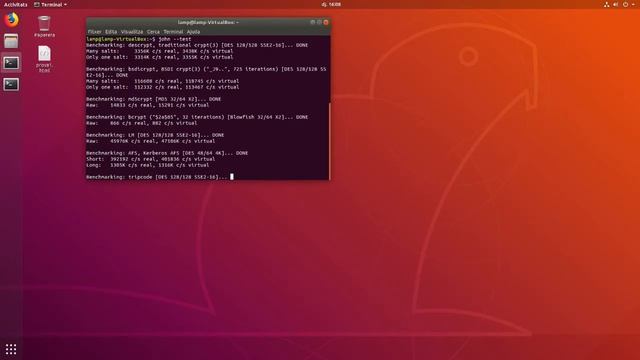The image size is (640, 360).
Task: Click the 'Benchmarking: md5crypt' line
Action: [153, 99]
